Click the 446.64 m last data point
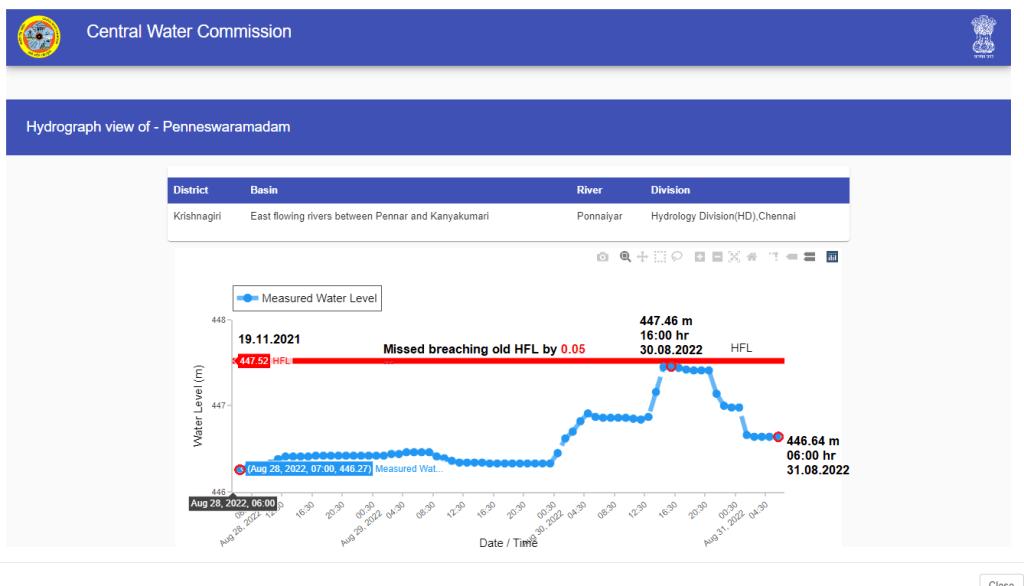 click(778, 437)
